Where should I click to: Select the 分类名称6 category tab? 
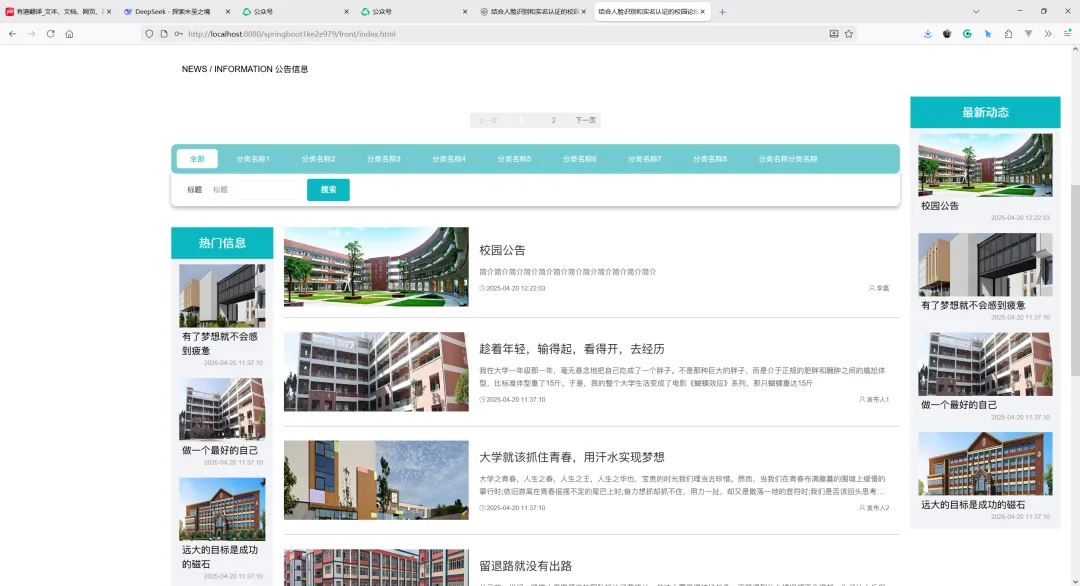(579, 159)
